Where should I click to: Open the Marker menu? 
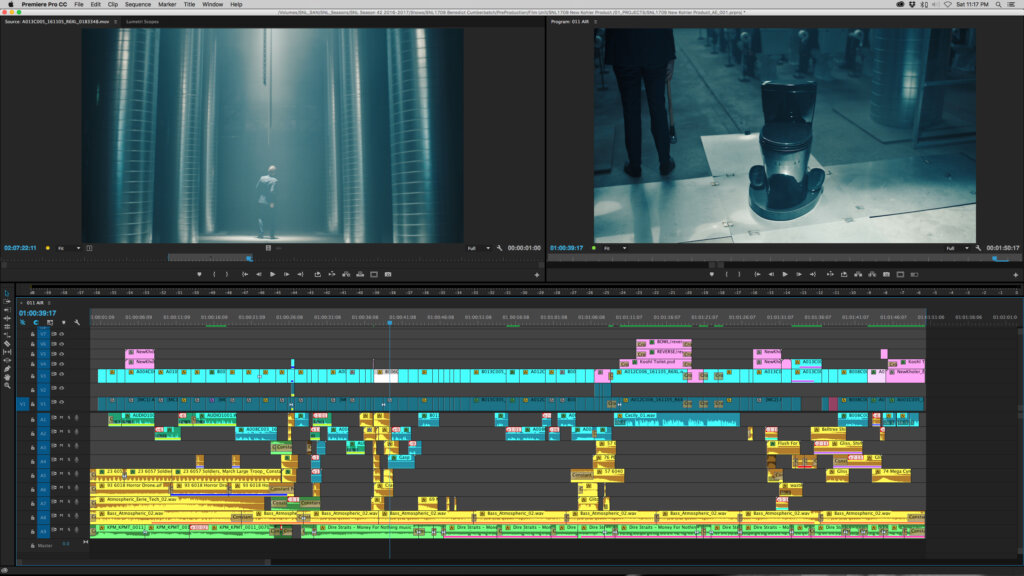[x=167, y=5]
